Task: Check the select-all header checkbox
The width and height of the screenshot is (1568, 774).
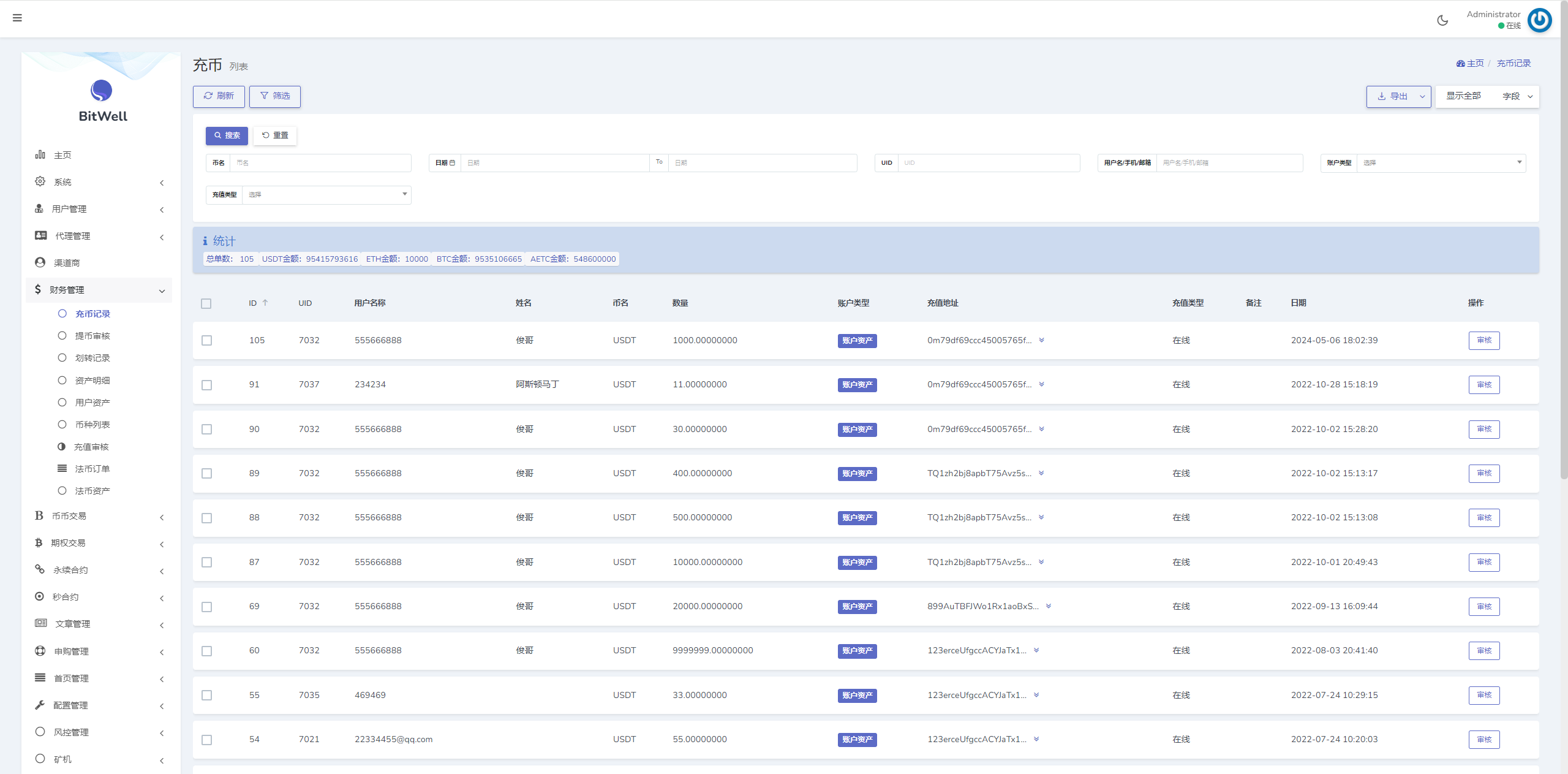Action: (x=206, y=303)
